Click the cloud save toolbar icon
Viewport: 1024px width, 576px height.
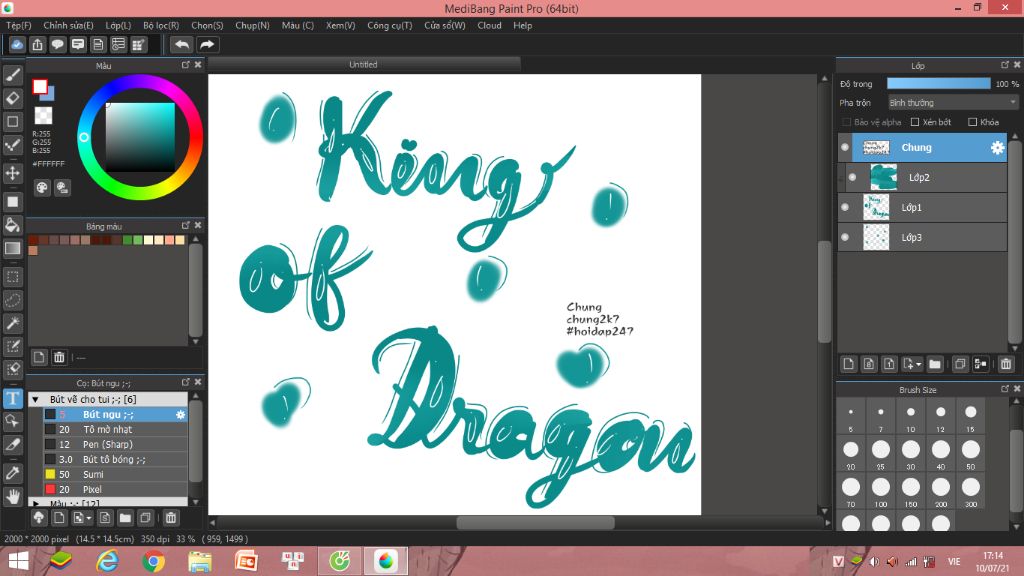click(17, 44)
